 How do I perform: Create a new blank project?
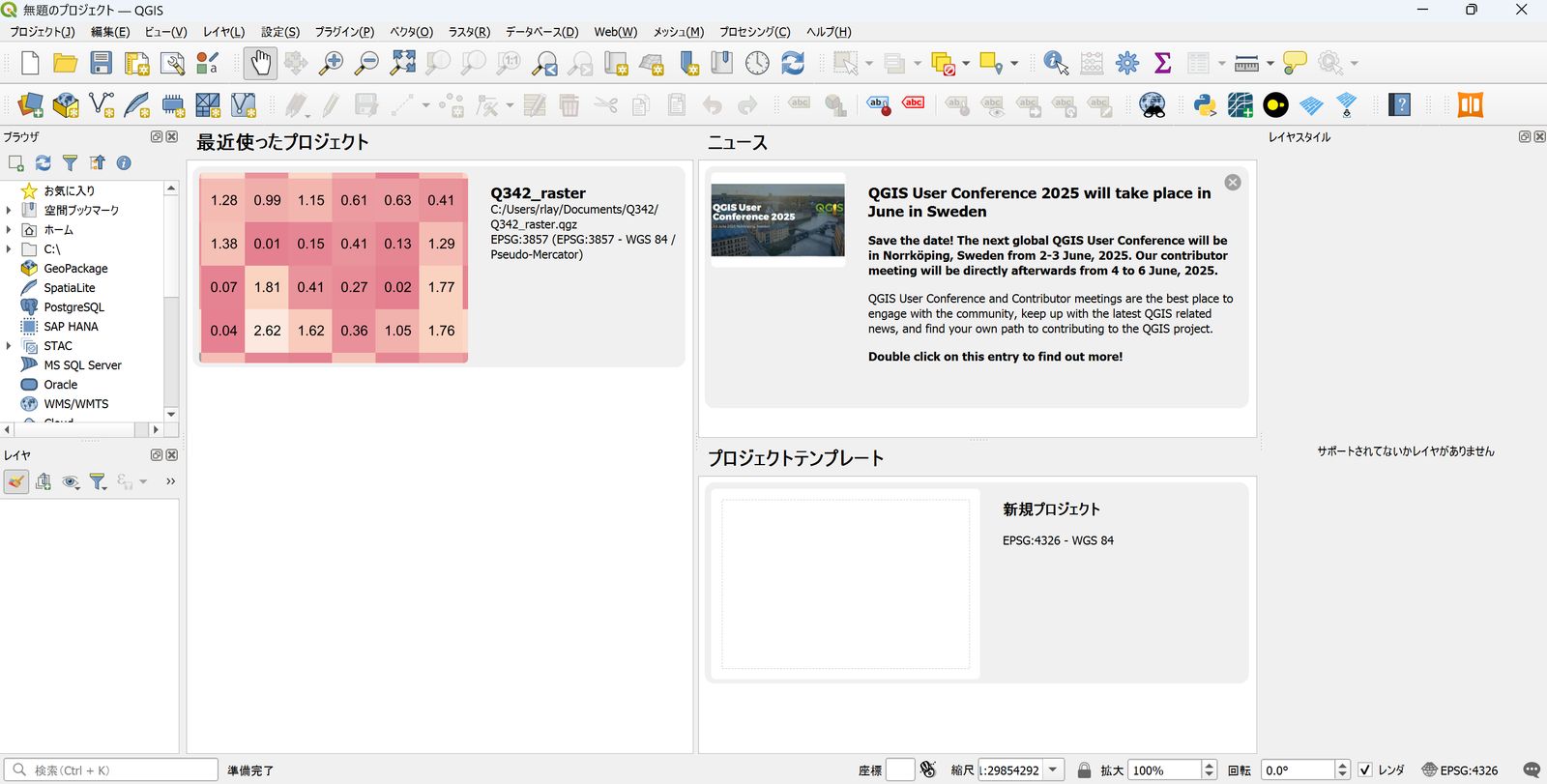click(x=30, y=64)
